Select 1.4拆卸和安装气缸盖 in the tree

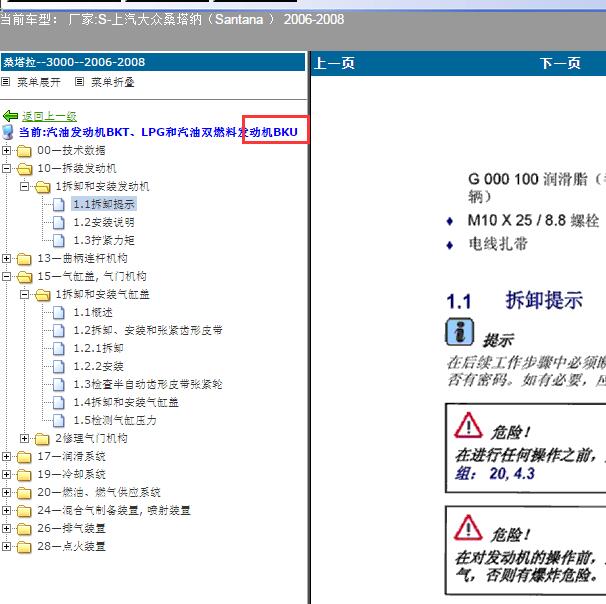coord(126,402)
